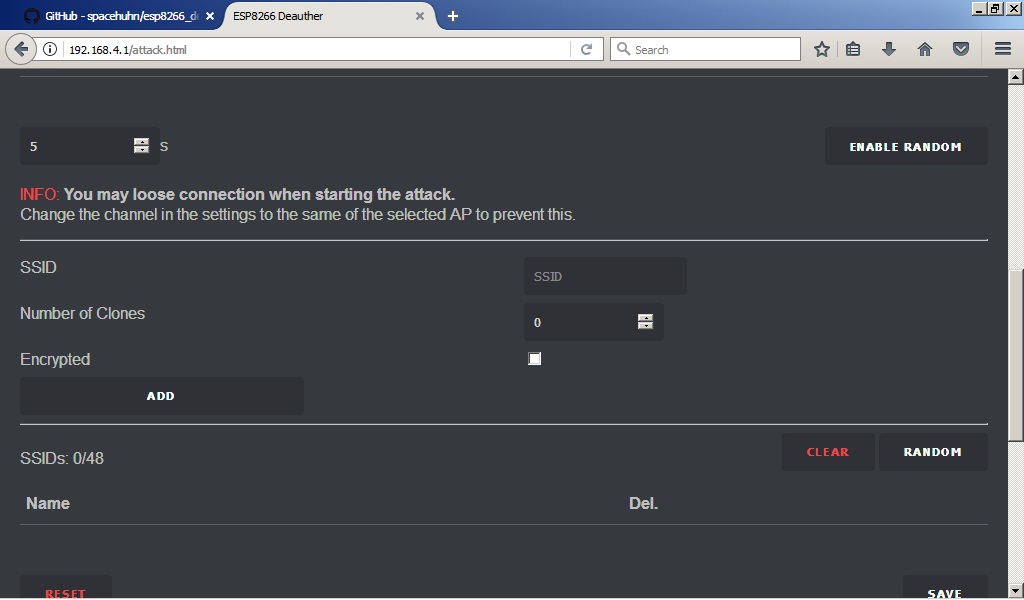Bookmark this page with star icon

click(x=822, y=50)
